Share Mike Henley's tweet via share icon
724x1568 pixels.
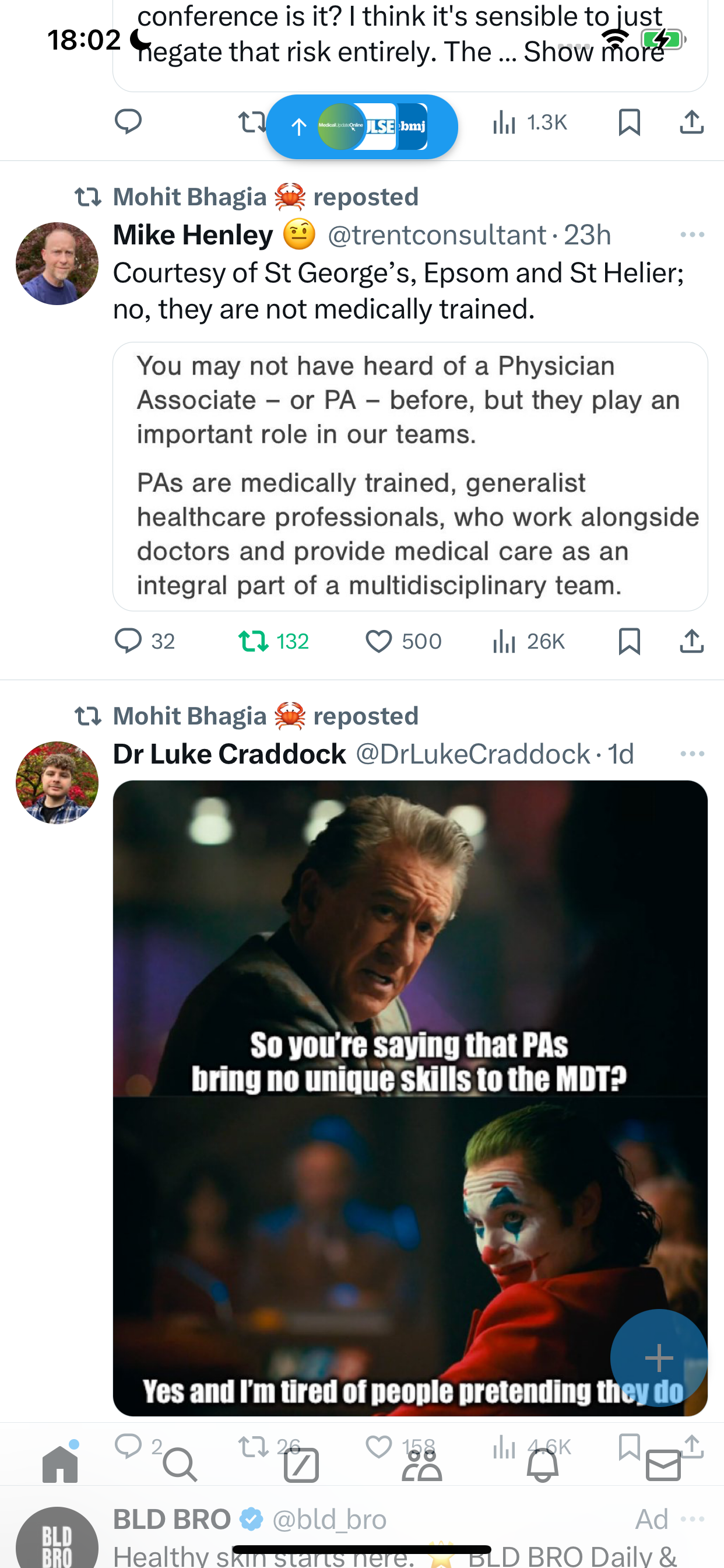pos(692,641)
